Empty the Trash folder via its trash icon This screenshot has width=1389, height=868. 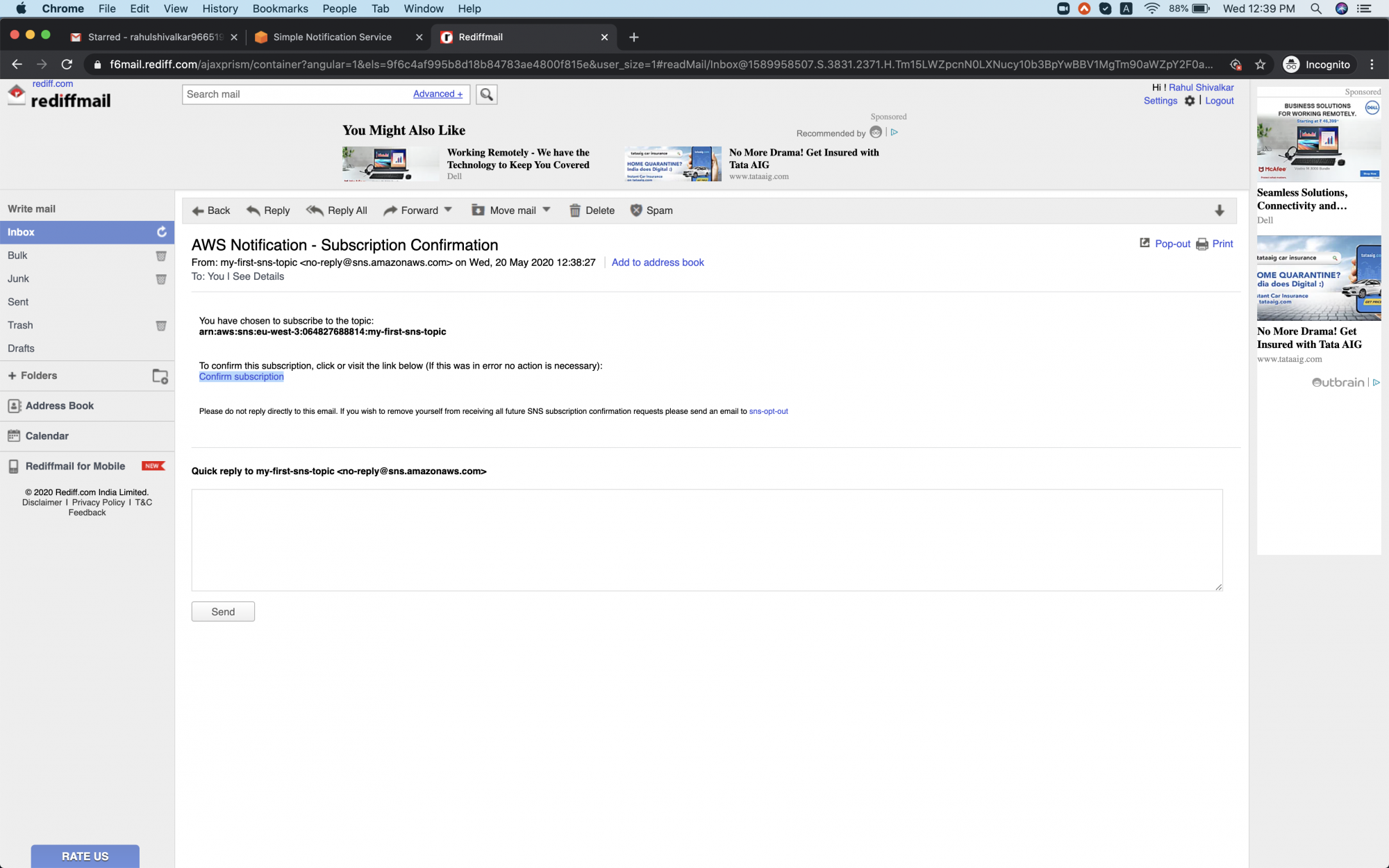161,325
